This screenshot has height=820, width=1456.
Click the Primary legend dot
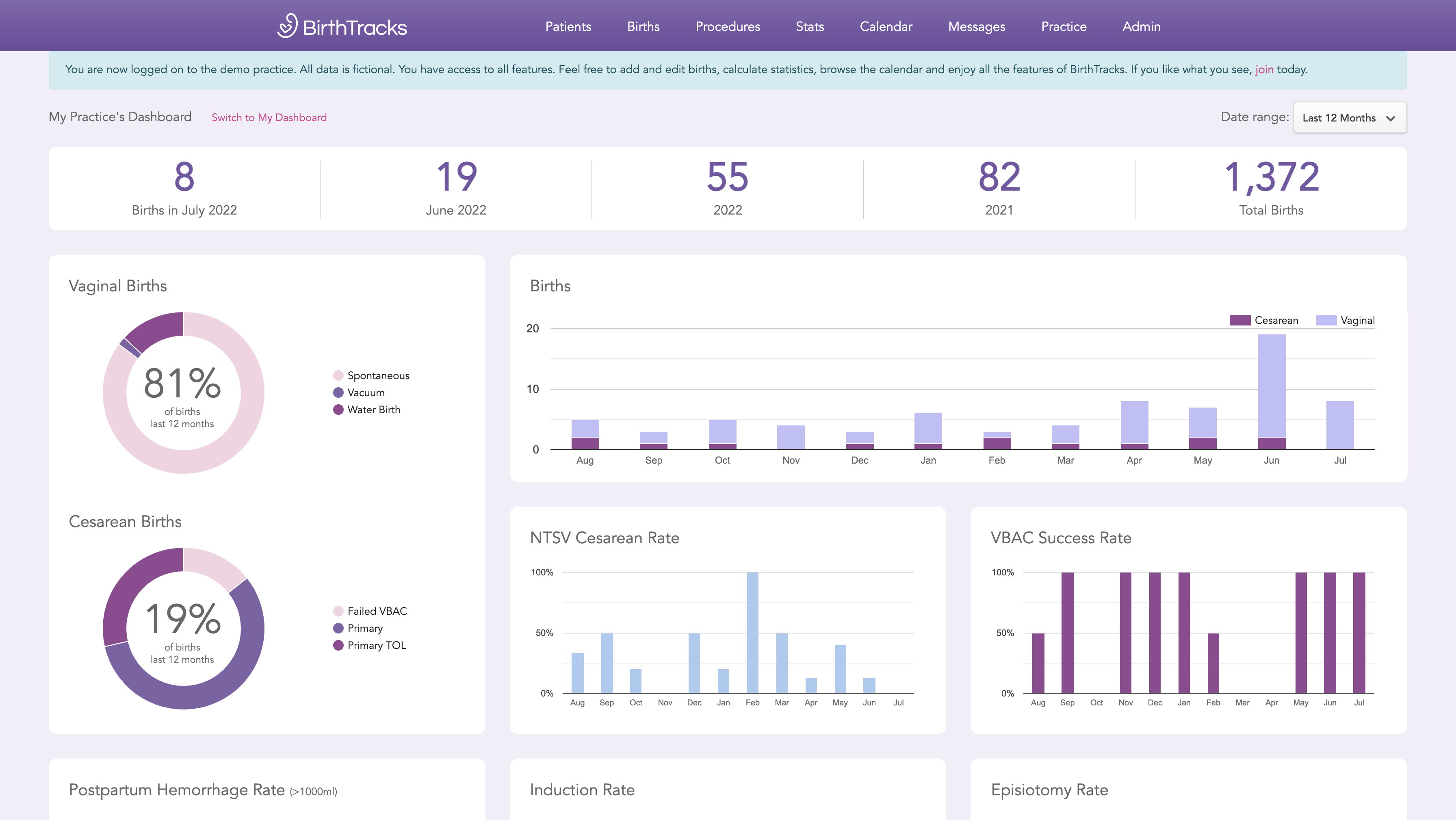click(x=338, y=628)
